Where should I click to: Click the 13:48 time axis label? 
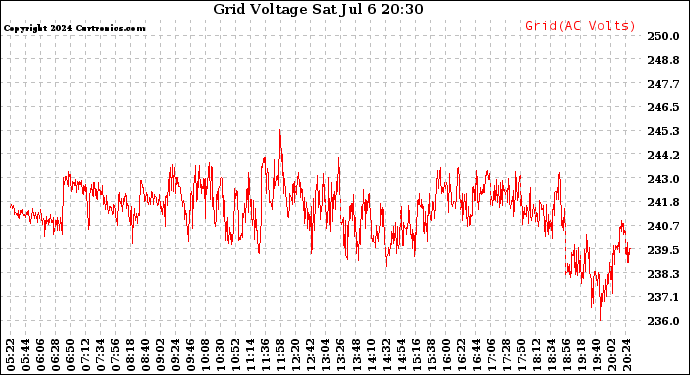point(356,355)
